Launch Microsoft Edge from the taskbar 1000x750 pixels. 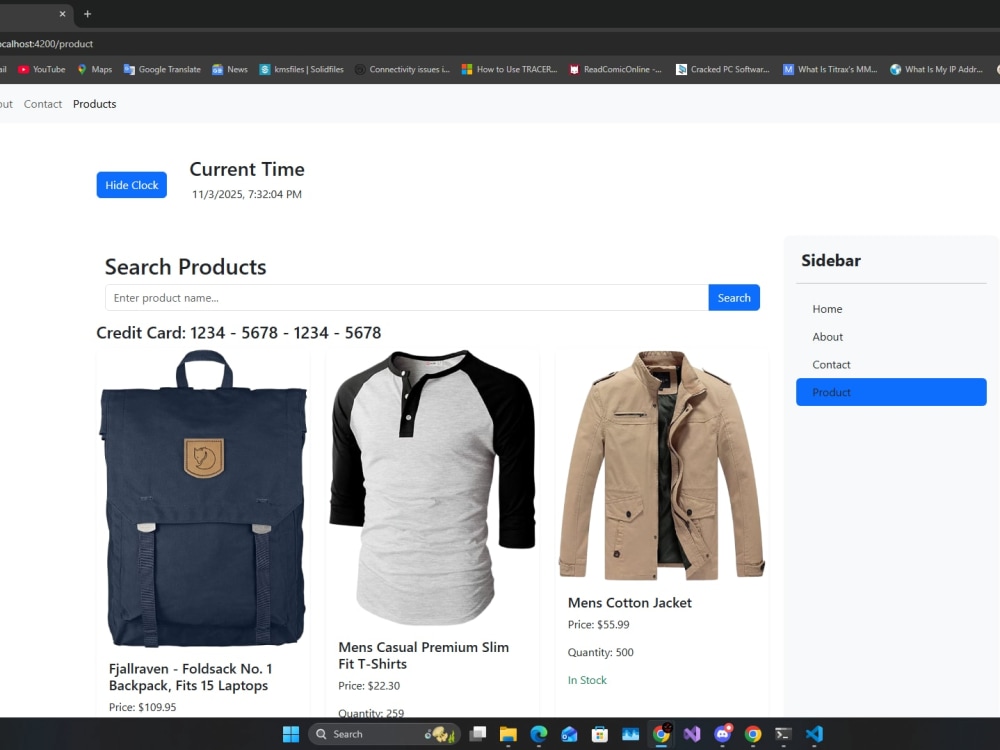(539, 734)
